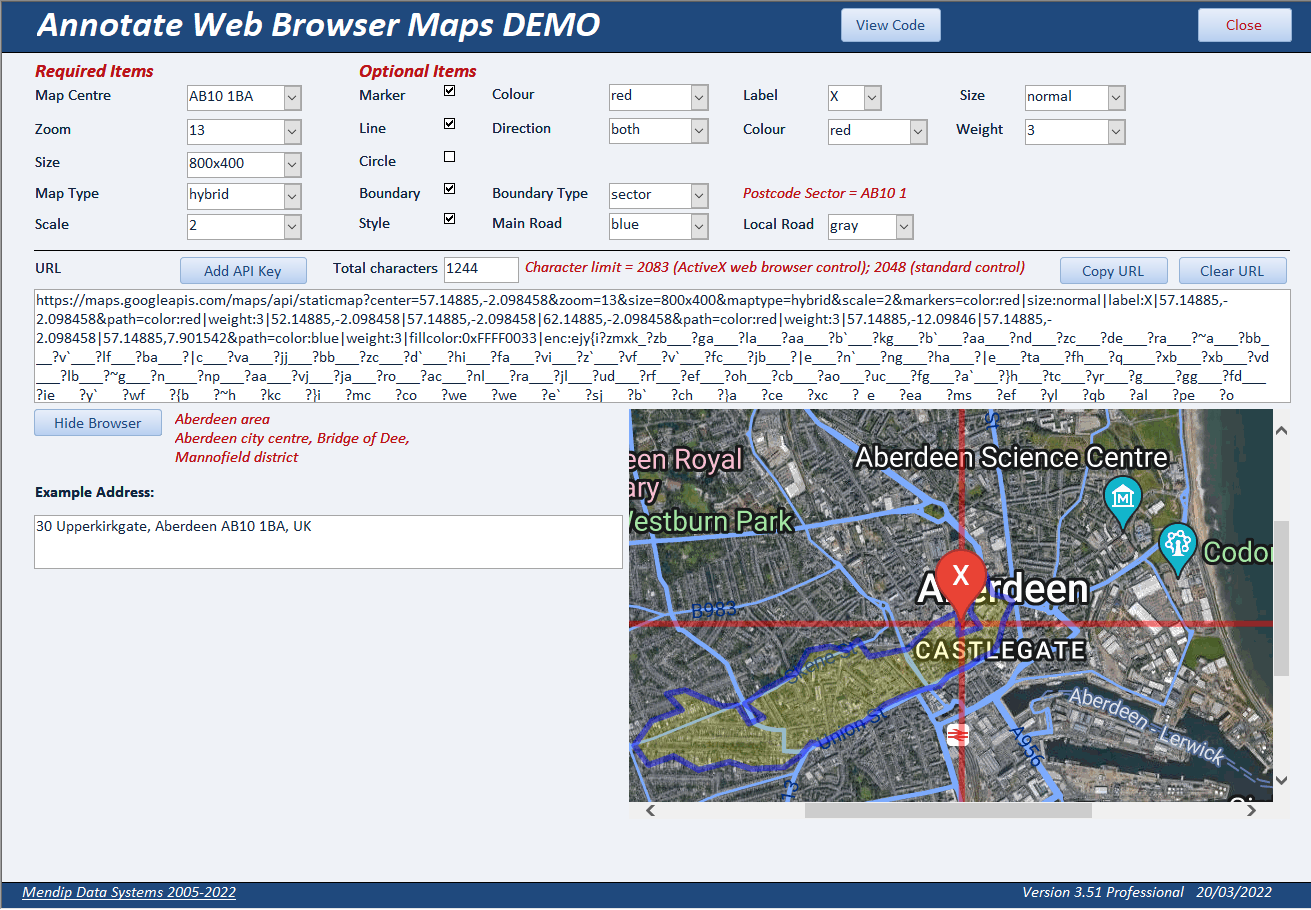Click the View Code button
Screen dimensions: 1311x910
coord(890,25)
